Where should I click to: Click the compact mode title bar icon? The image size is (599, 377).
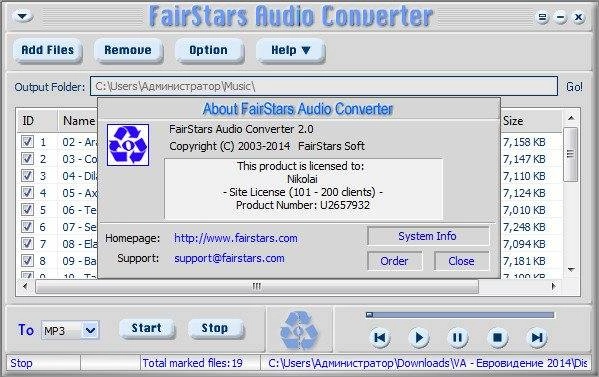click(542, 17)
